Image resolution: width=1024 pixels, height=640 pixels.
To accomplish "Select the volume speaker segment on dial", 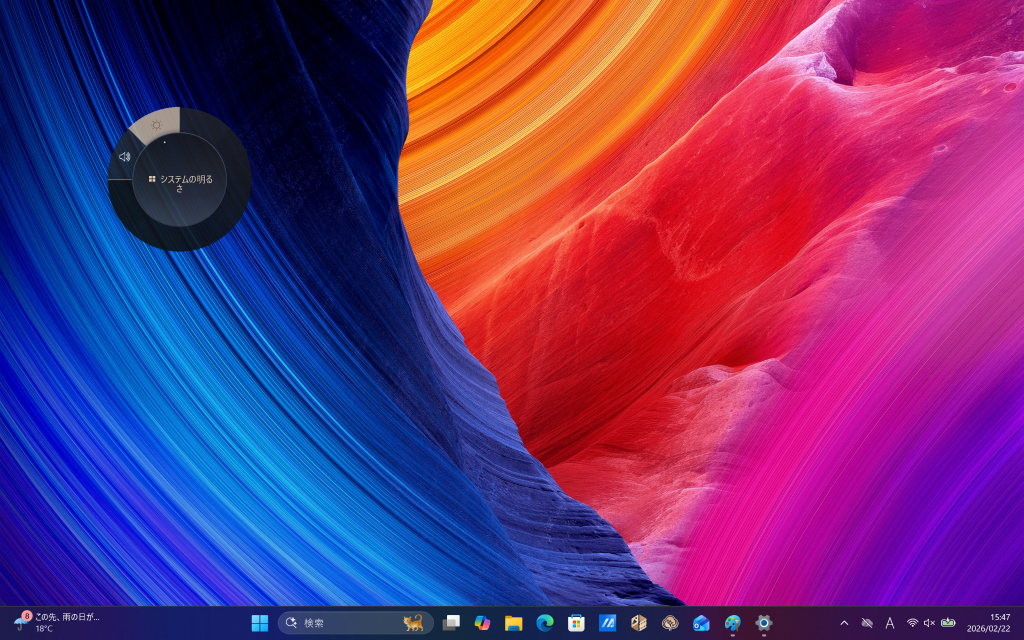I will (x=125, y=157).
